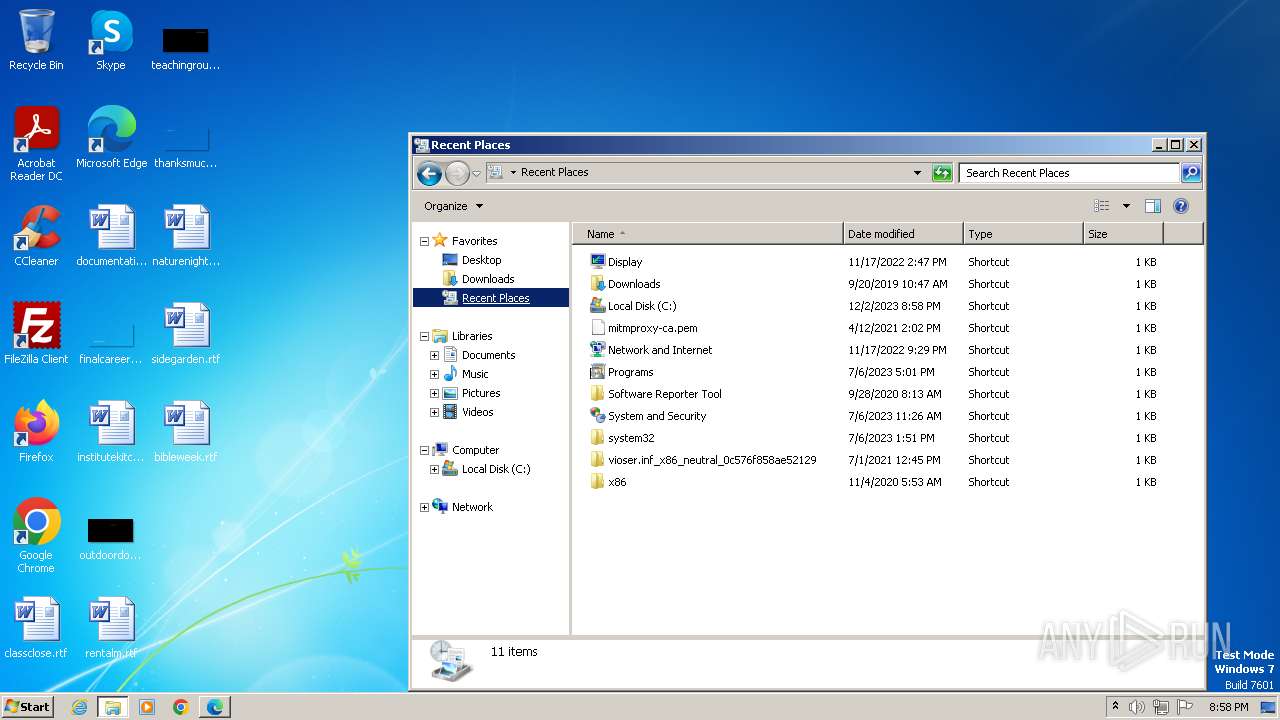Screen dimensions: 1280x720
Task: Click Chrome icon on the taskbar
Action: pyautogui.click(x=181, y=707)
